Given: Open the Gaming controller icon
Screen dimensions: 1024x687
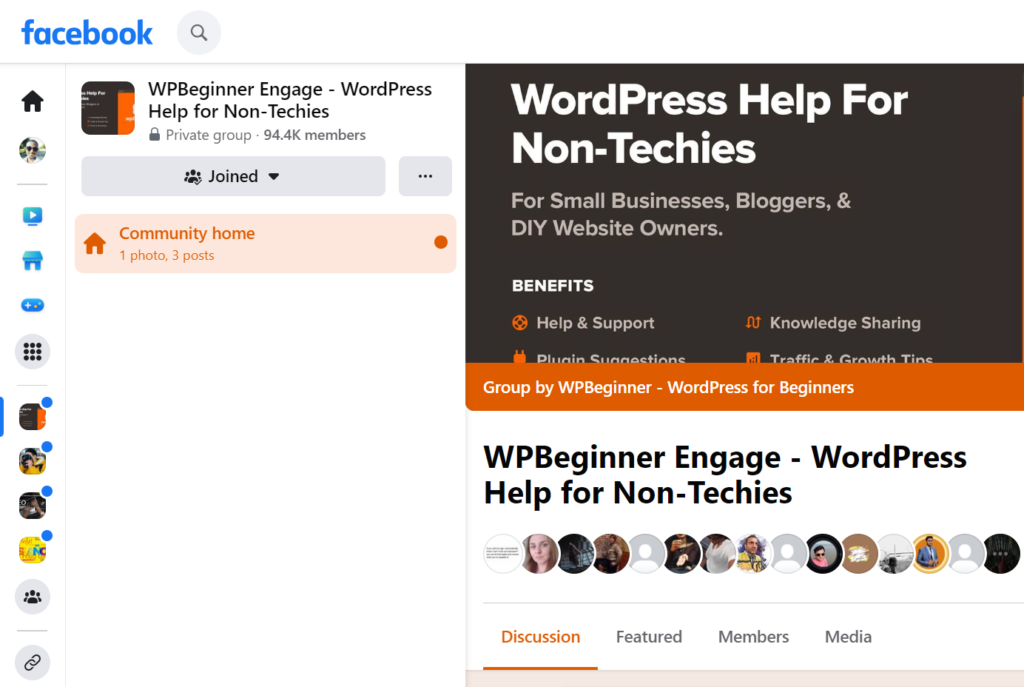Looking at the screenshot, I should (x=33, y=306).
